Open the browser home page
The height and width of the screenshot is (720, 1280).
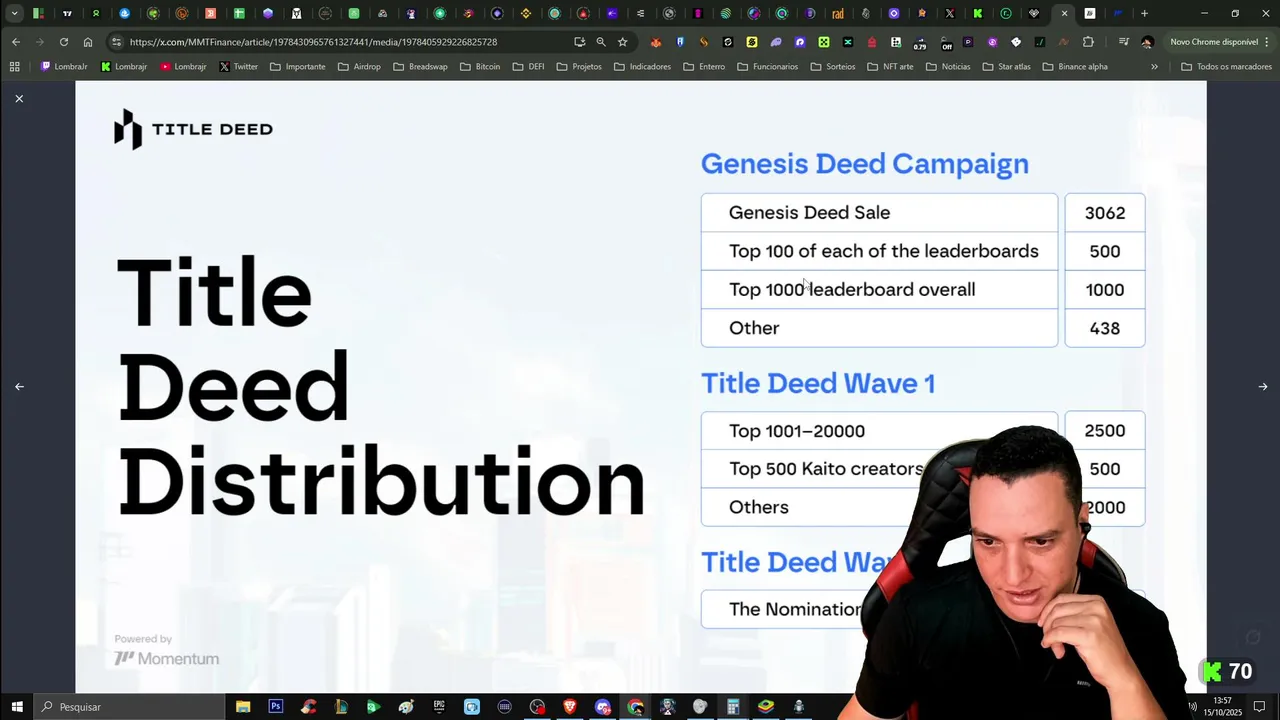tap(88, 42)
